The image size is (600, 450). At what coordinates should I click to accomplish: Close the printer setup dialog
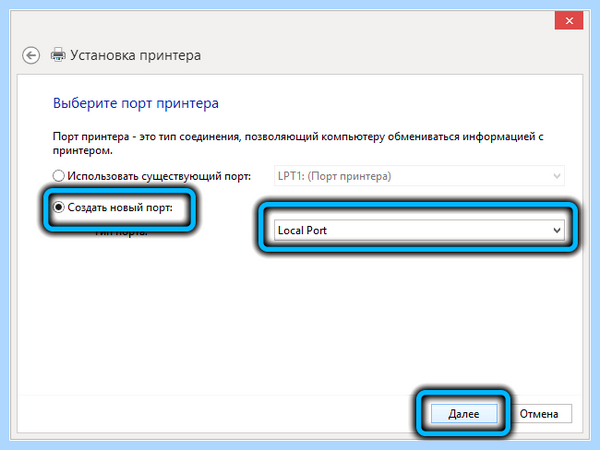[x=569, y=21]
